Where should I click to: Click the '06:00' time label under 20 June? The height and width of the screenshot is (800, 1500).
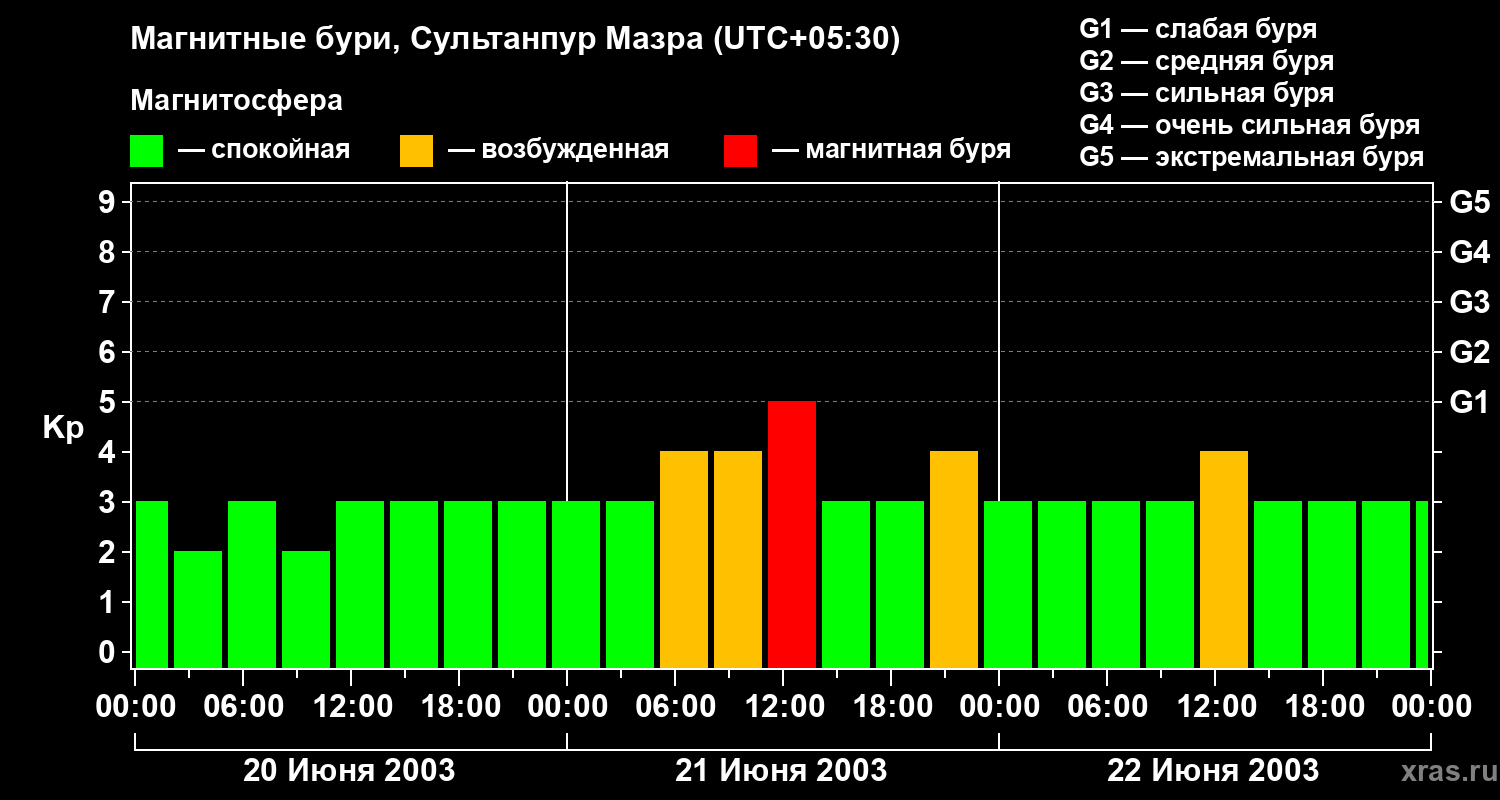pyautogui.click(x=244, y=707)
